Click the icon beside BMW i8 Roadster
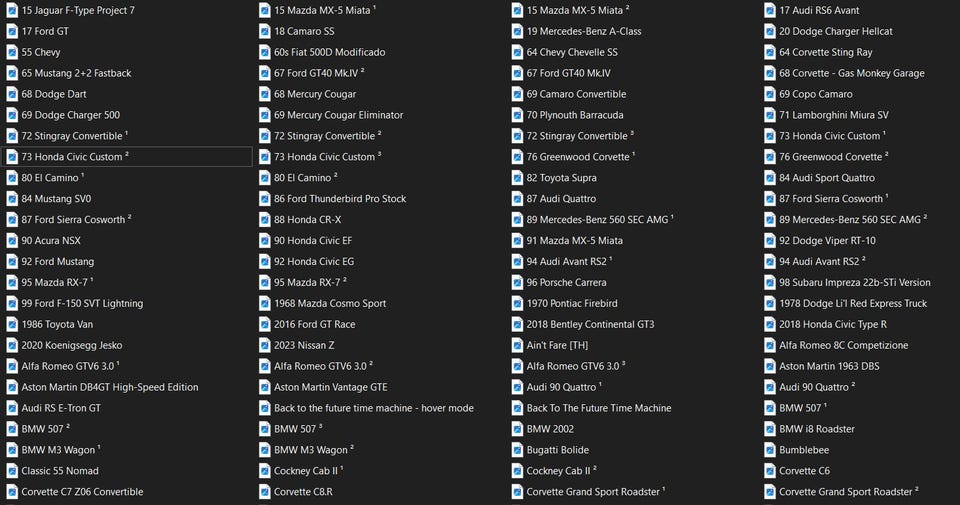The image size is (960, 505). pyautogui.click(x=770, y=429)
